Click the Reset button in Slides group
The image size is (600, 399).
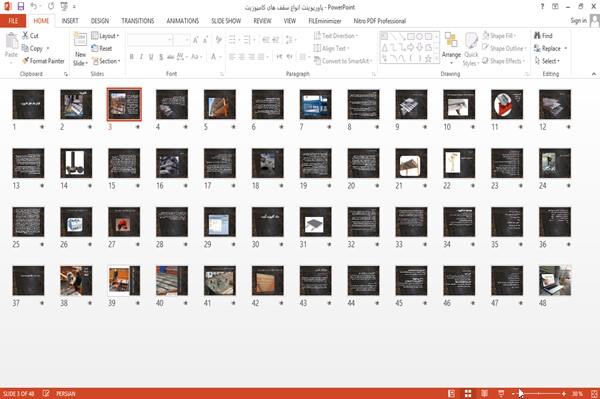[x=102, y=48]
